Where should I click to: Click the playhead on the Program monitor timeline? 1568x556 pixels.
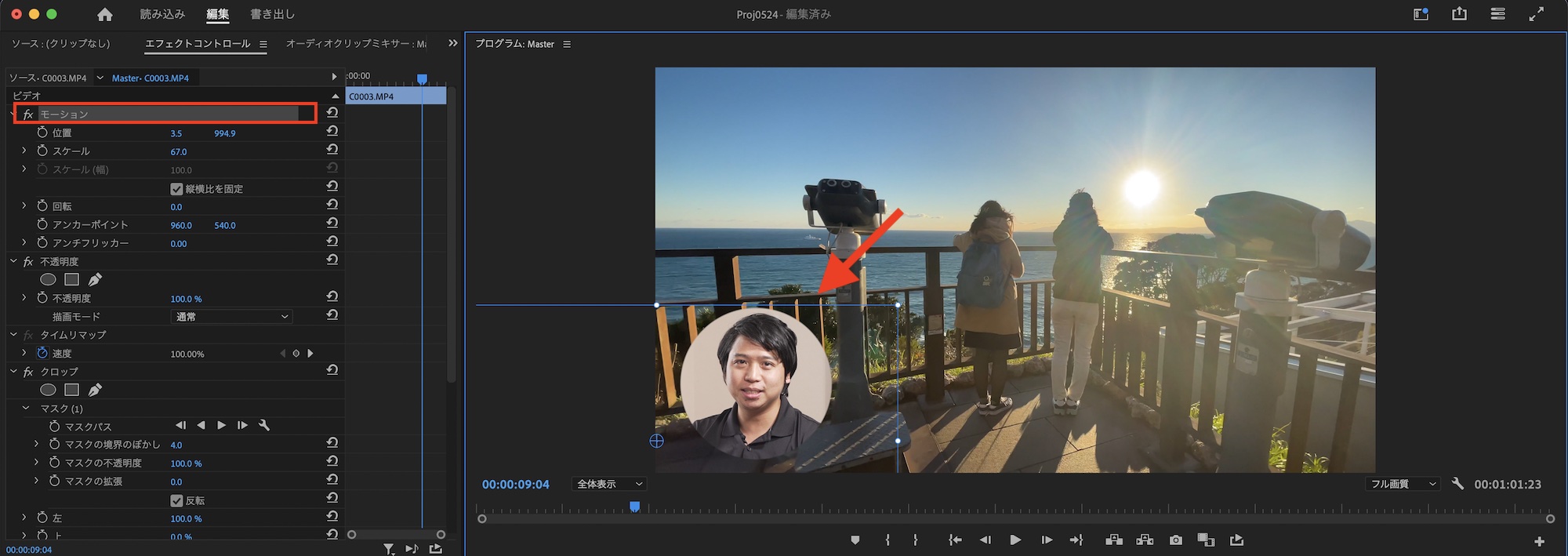point(635,507)
